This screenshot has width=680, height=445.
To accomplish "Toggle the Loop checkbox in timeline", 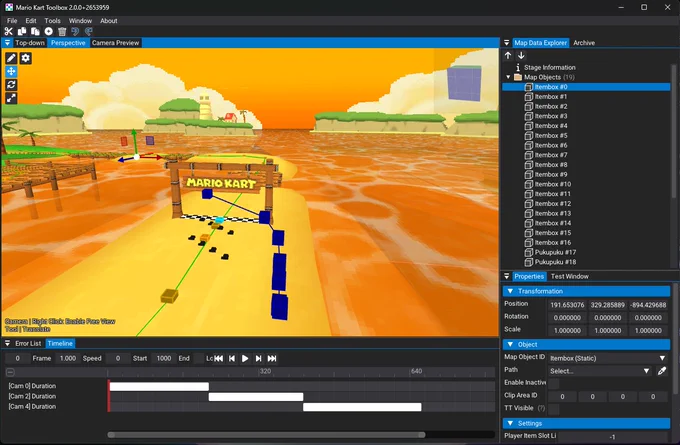I will click(x=199, y=359).
